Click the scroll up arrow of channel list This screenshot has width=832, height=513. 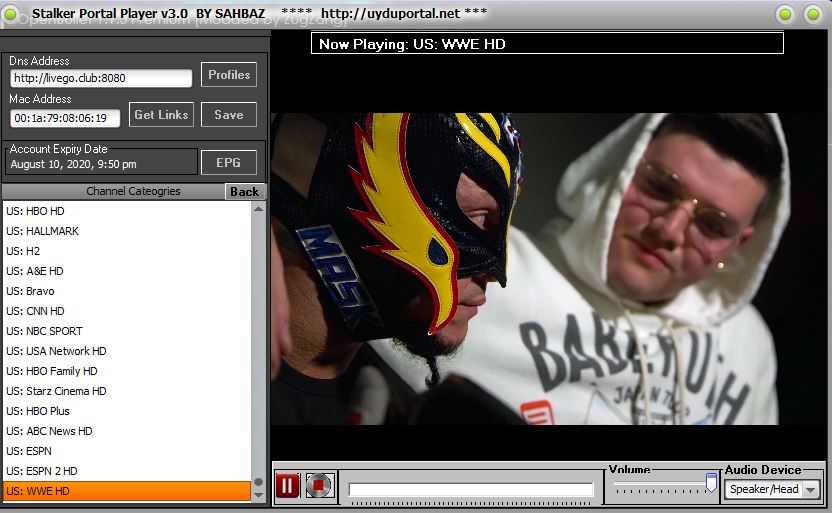[x=259, y=208]
